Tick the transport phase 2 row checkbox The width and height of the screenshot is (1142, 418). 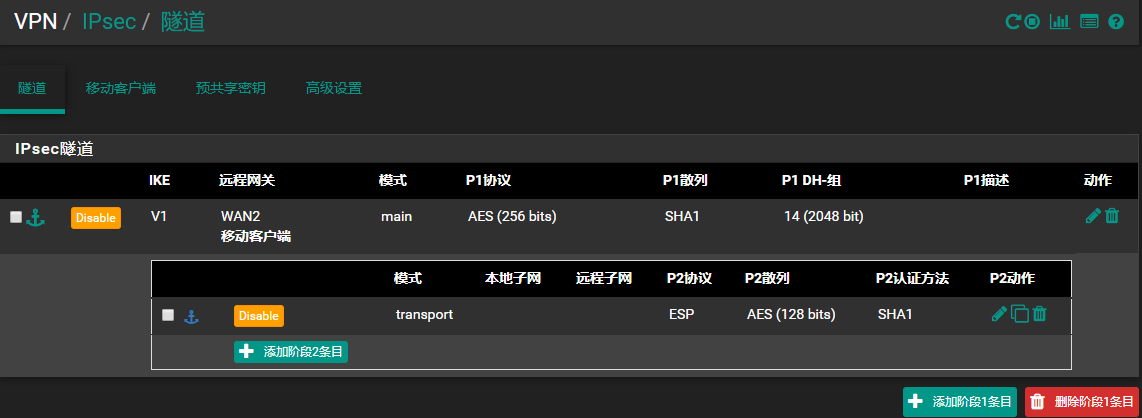[168, 315]
